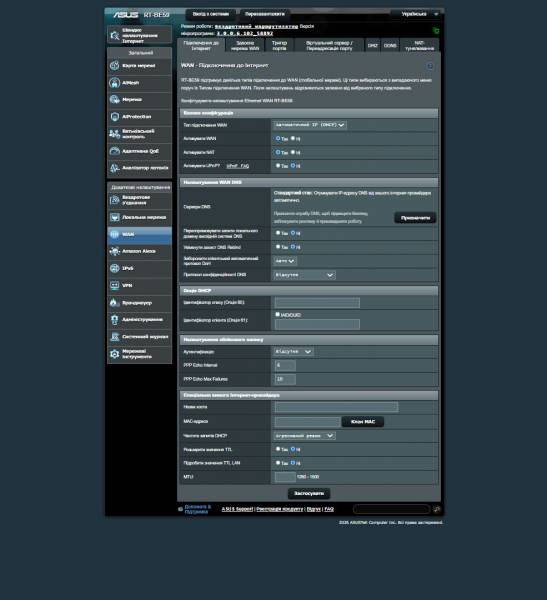
Task: Click the Host Name input field
Action: pos(336,407)
